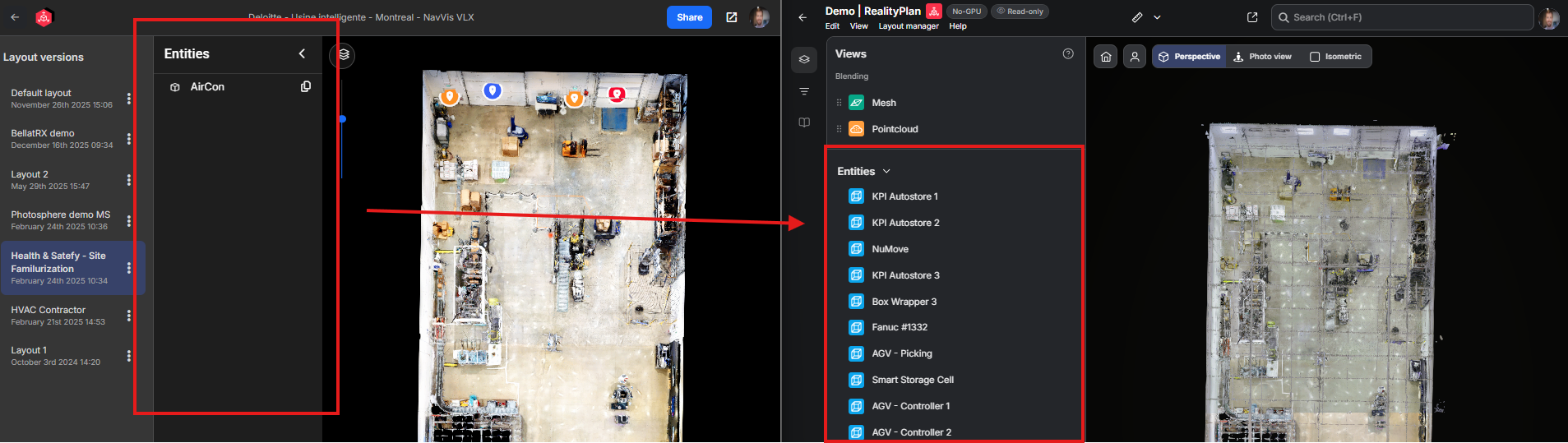Open options menu for BellatRX demo
The image size is (1568, 443).
click(x=129, y=139)
